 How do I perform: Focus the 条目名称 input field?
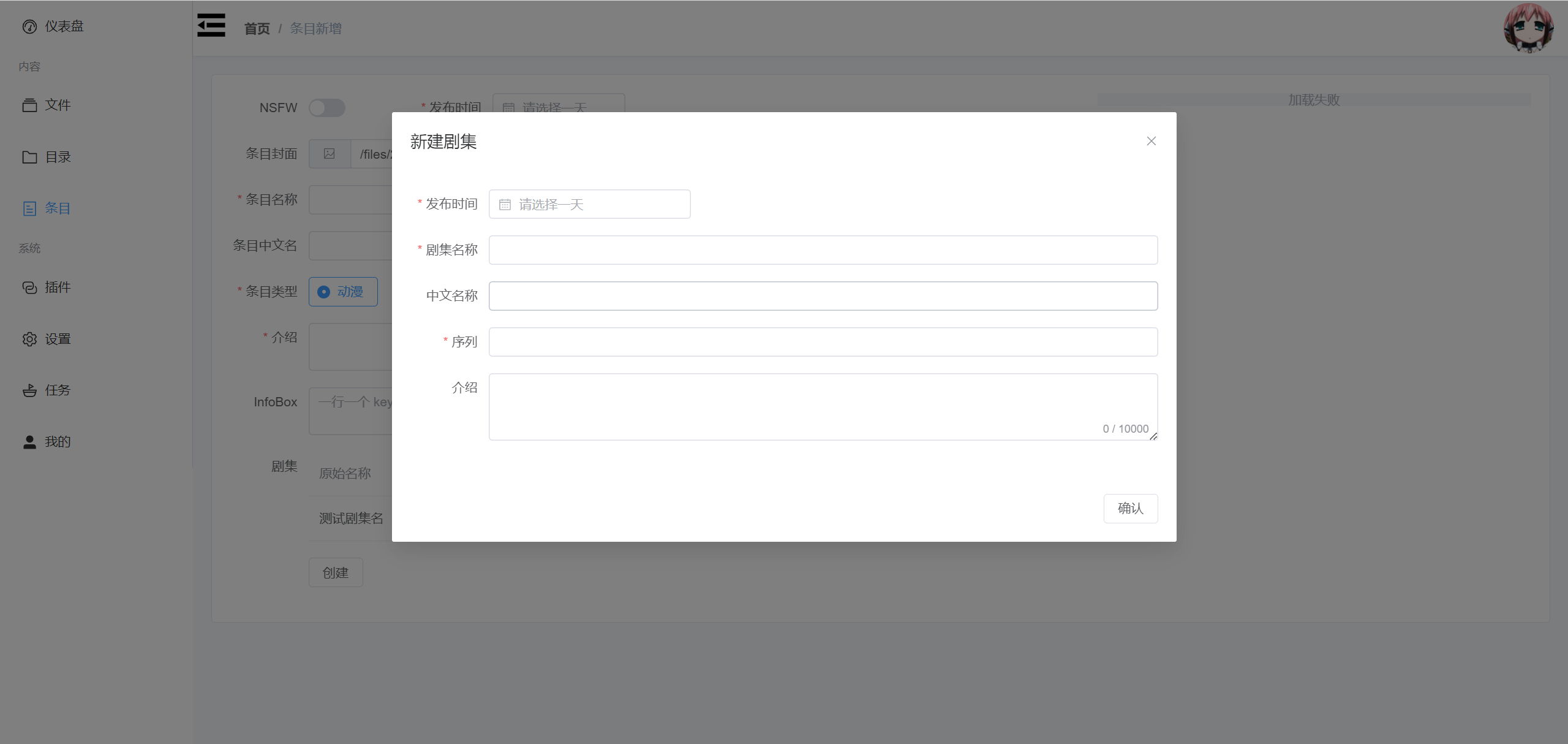coord(350,200)
